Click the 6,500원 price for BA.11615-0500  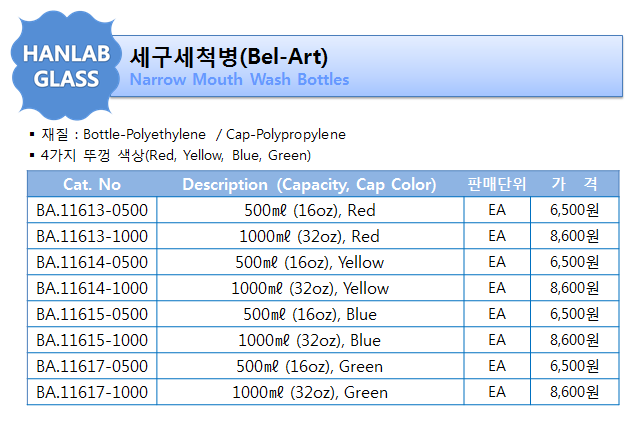click(x=575, y=314)
